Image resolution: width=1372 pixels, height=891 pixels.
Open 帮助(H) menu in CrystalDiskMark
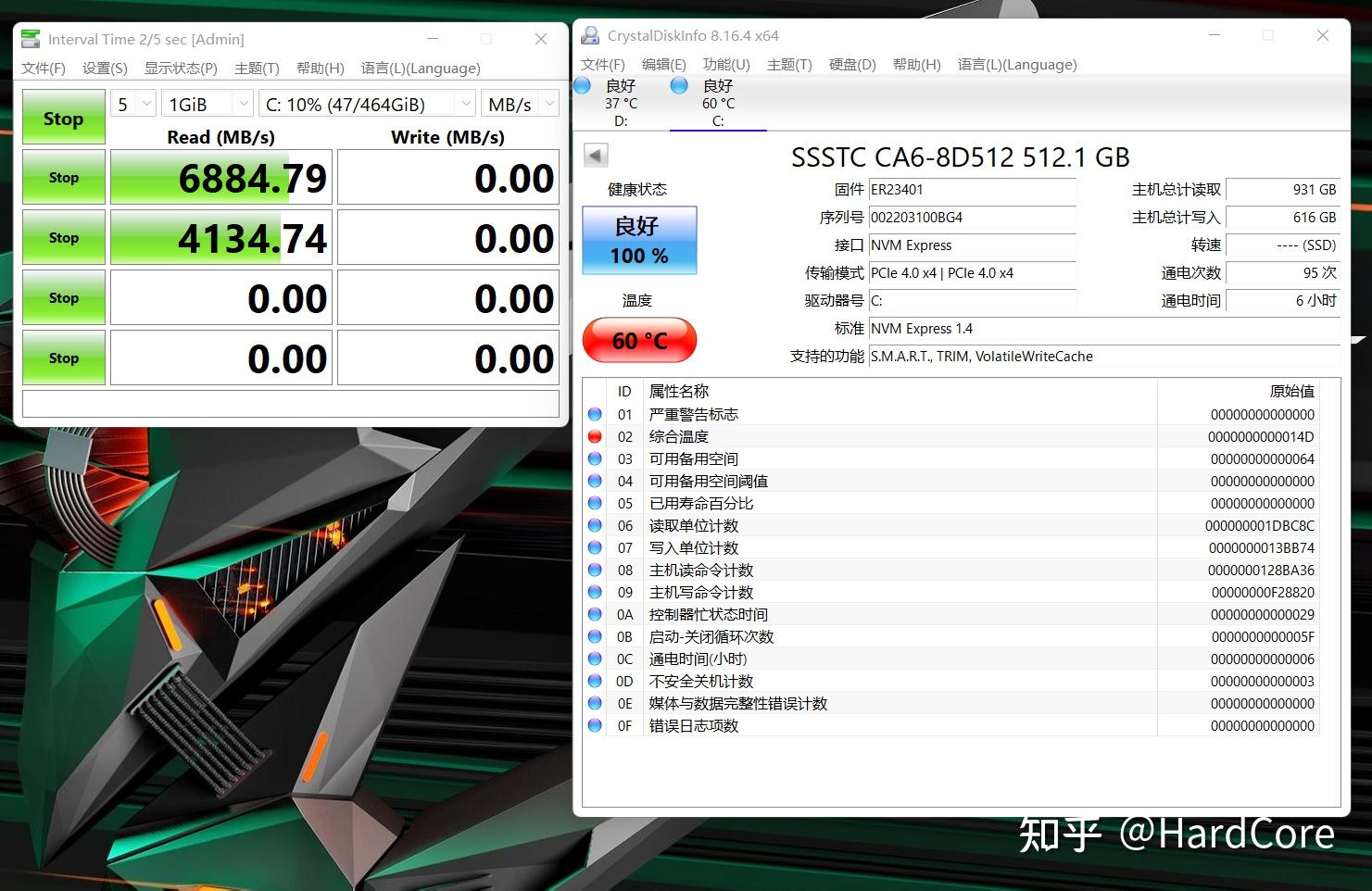coord(320,68)
